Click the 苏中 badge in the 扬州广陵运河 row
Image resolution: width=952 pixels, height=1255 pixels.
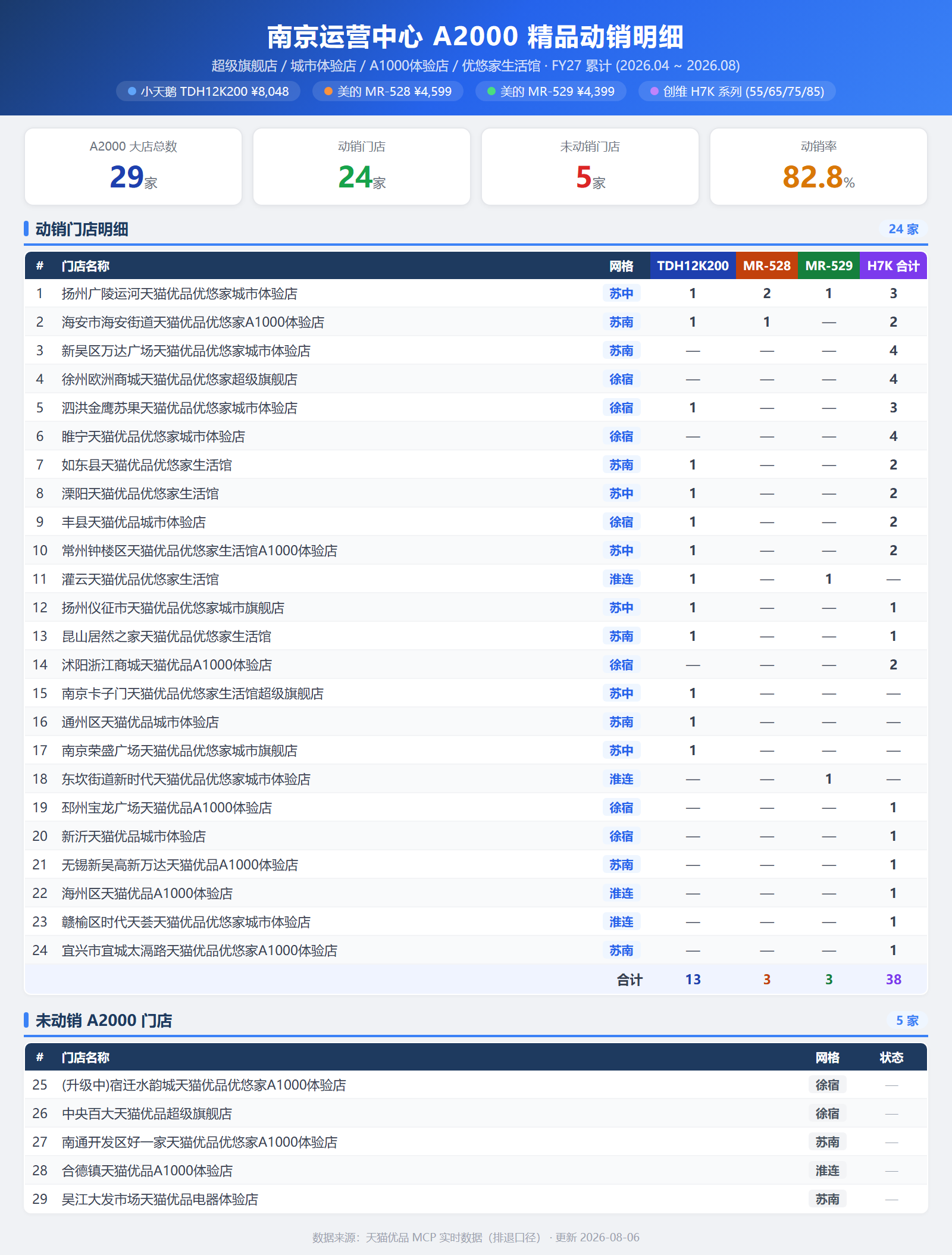(x=621, y=293)
